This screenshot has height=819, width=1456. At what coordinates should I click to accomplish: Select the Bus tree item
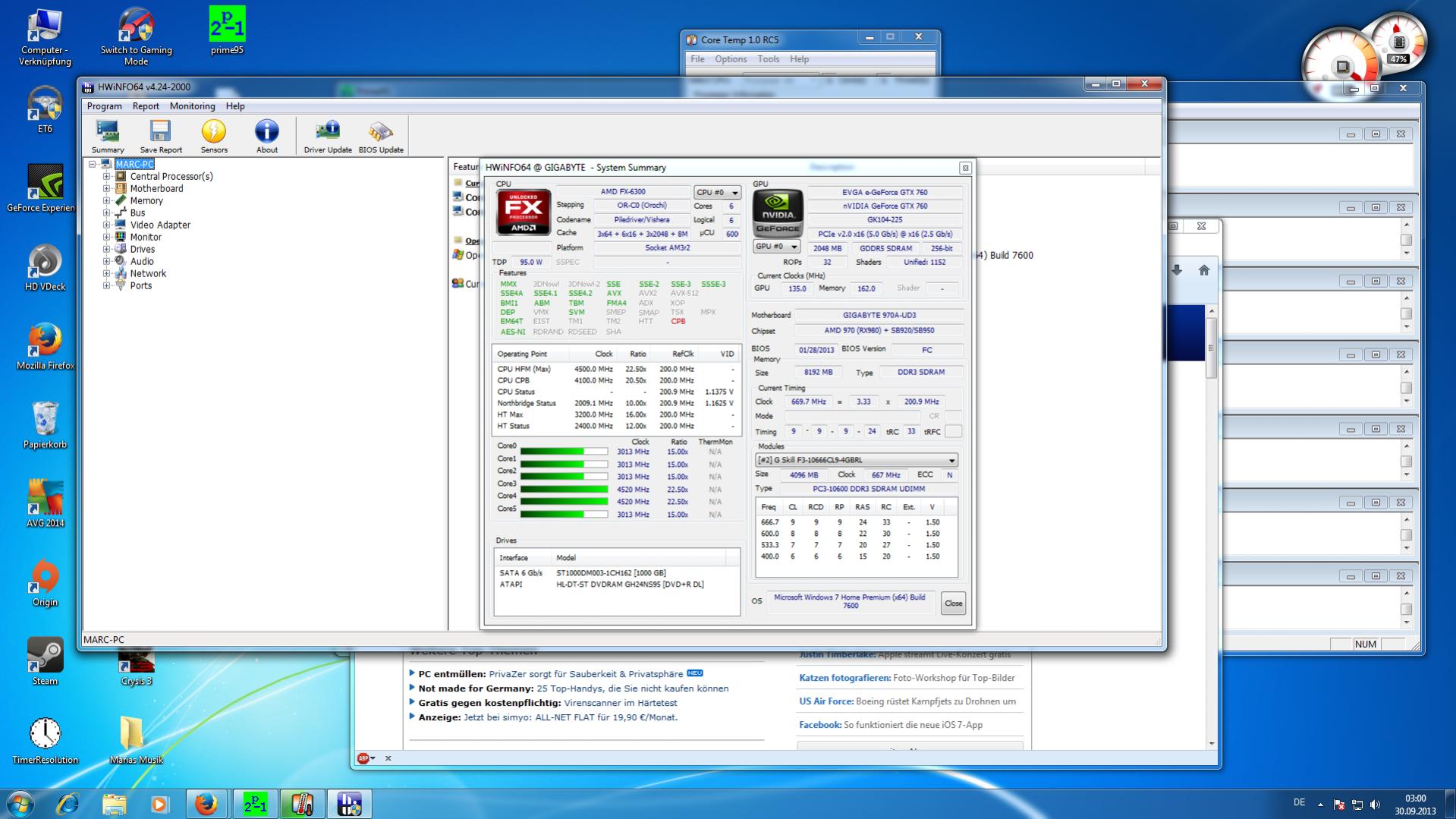pos(137,213)
